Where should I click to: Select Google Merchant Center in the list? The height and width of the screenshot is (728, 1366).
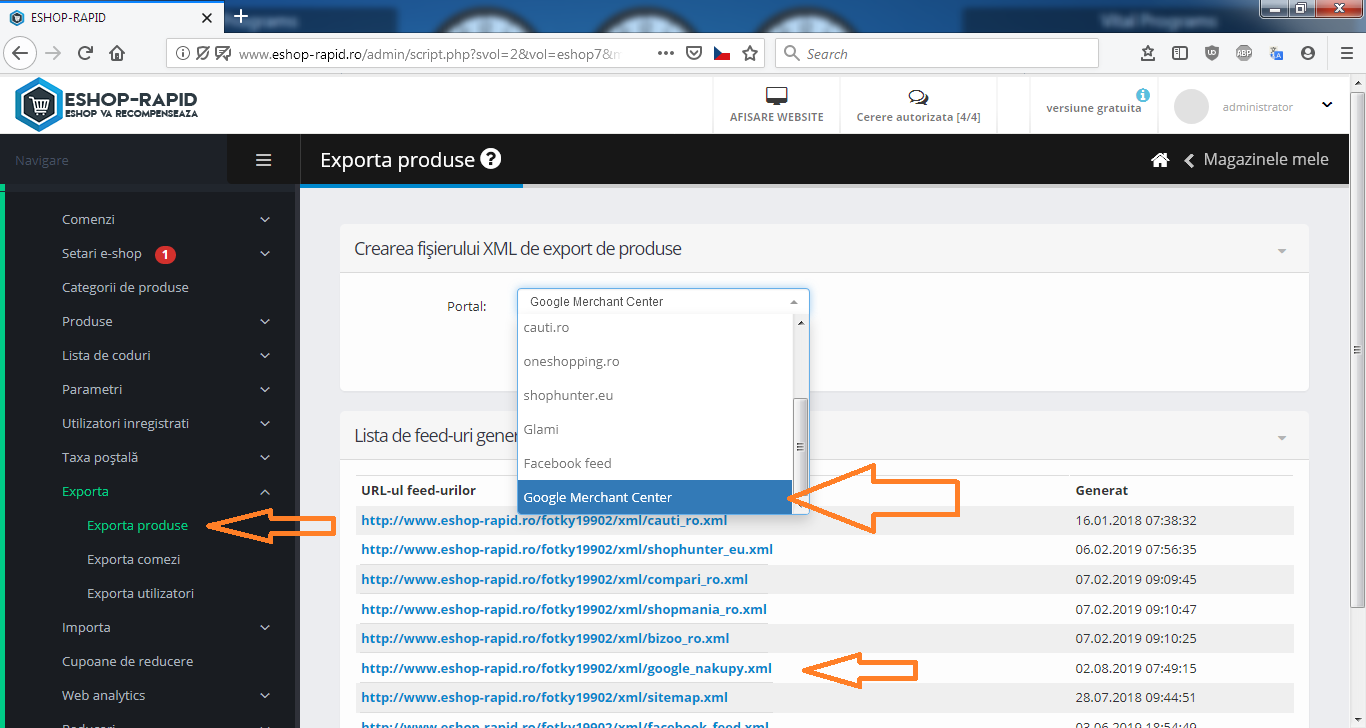[655, 497]
